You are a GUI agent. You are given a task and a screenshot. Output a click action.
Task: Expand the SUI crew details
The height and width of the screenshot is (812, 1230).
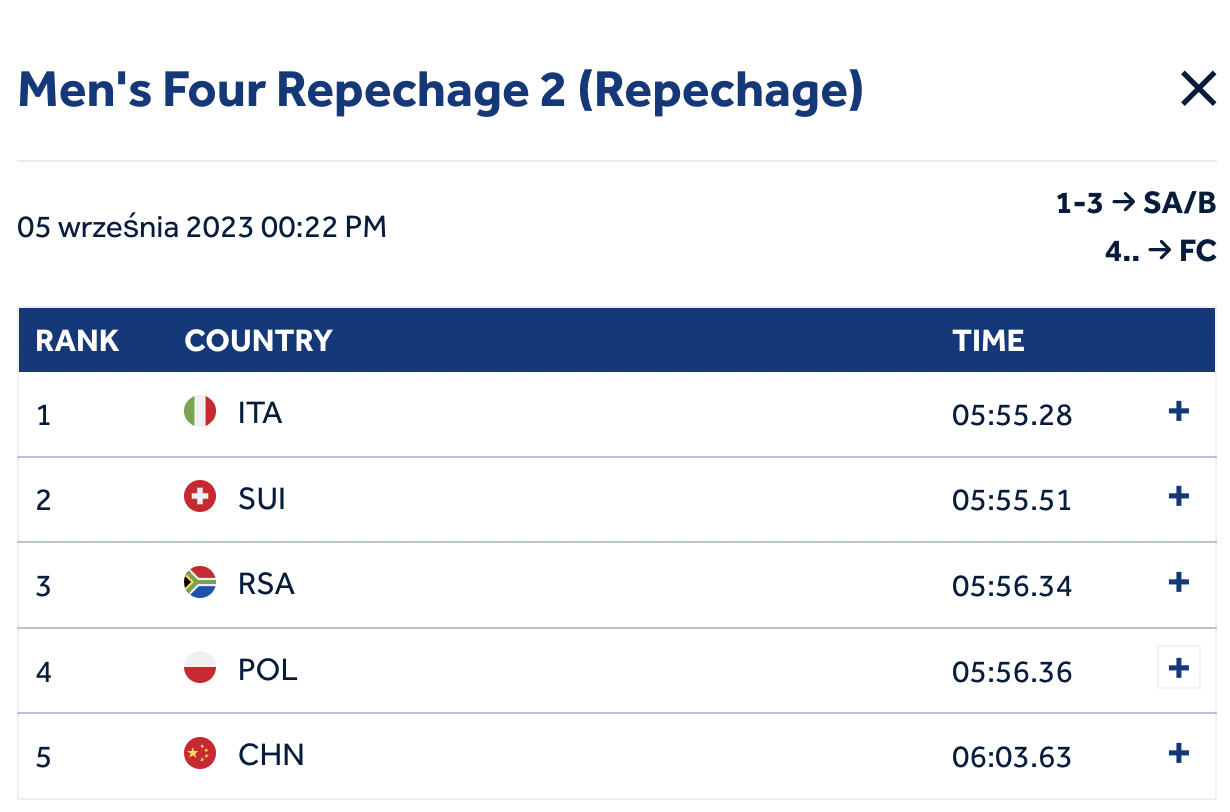(x=1179, y=496)
